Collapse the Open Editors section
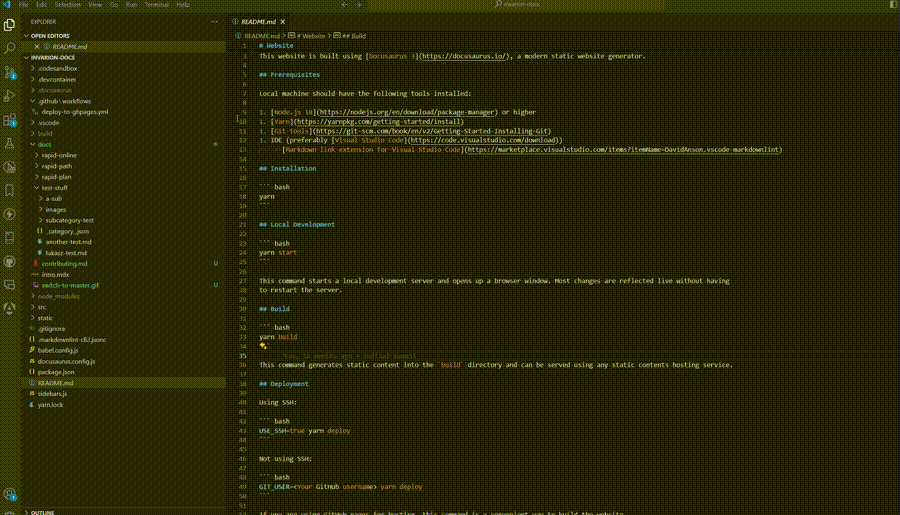900x515 pixels. coord(26,36)
